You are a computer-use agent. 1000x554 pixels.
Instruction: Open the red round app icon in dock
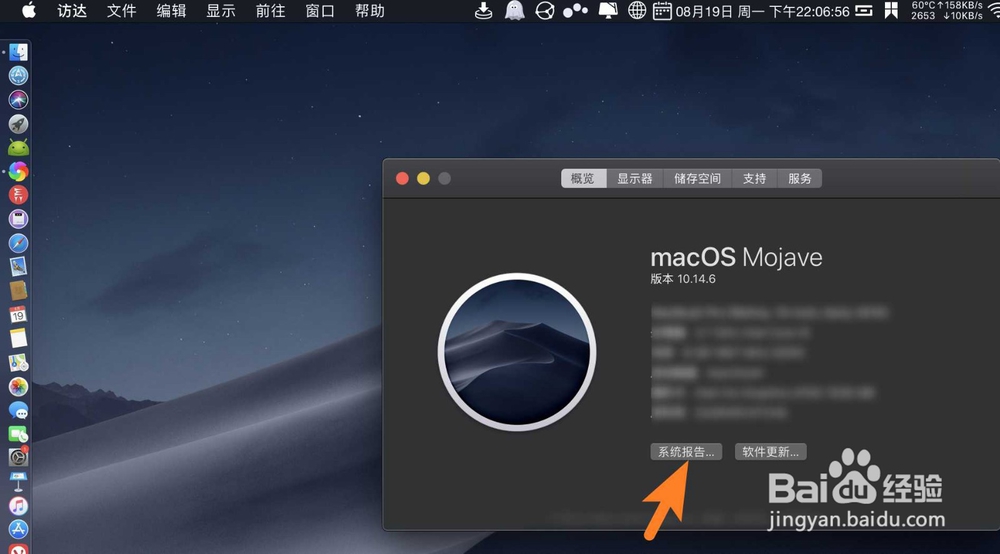pos(18,195)
